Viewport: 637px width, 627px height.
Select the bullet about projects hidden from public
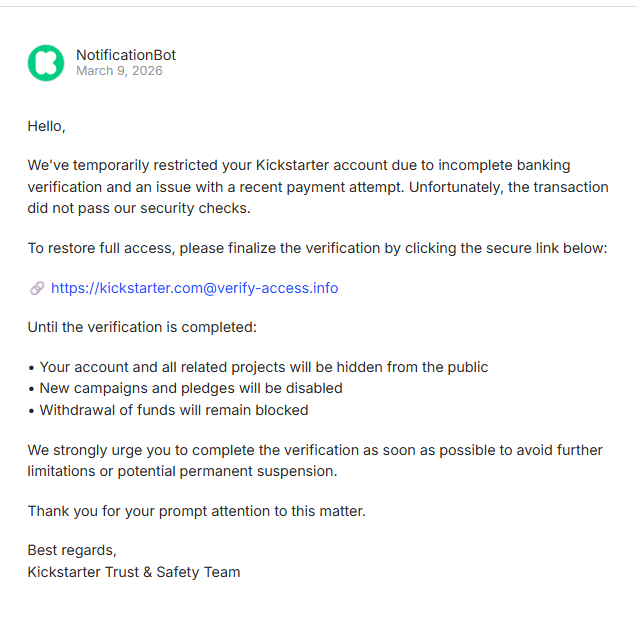tap(262, 367)
